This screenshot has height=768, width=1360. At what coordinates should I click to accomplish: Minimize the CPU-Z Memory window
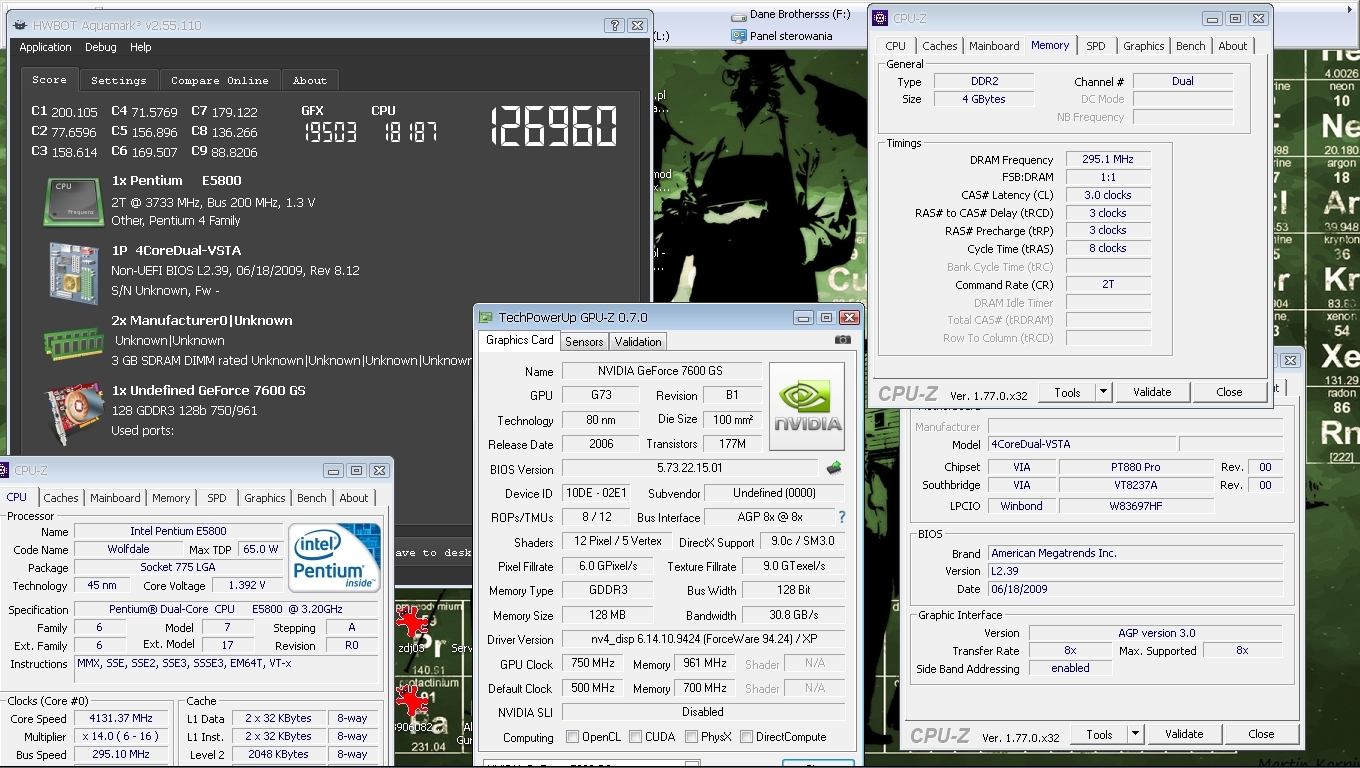(x=1213, y=18)
